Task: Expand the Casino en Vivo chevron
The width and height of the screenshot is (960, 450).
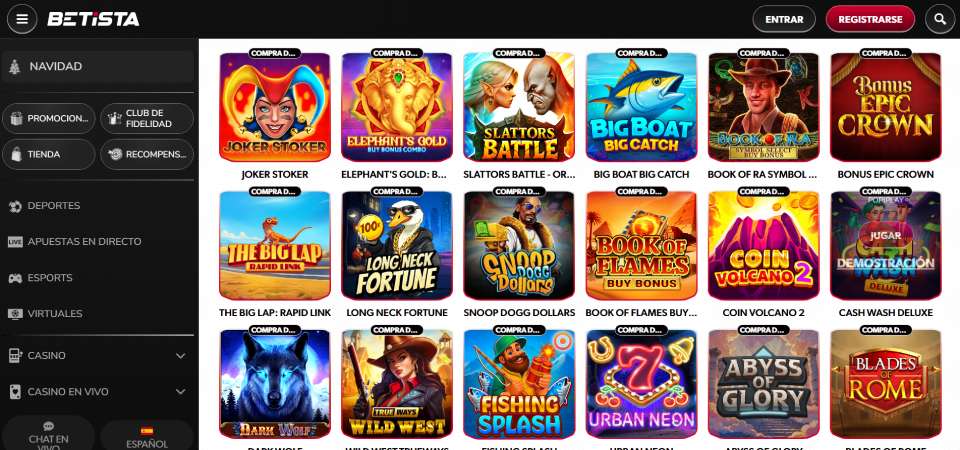Action: pyautogui.click(x=181, y=392)
